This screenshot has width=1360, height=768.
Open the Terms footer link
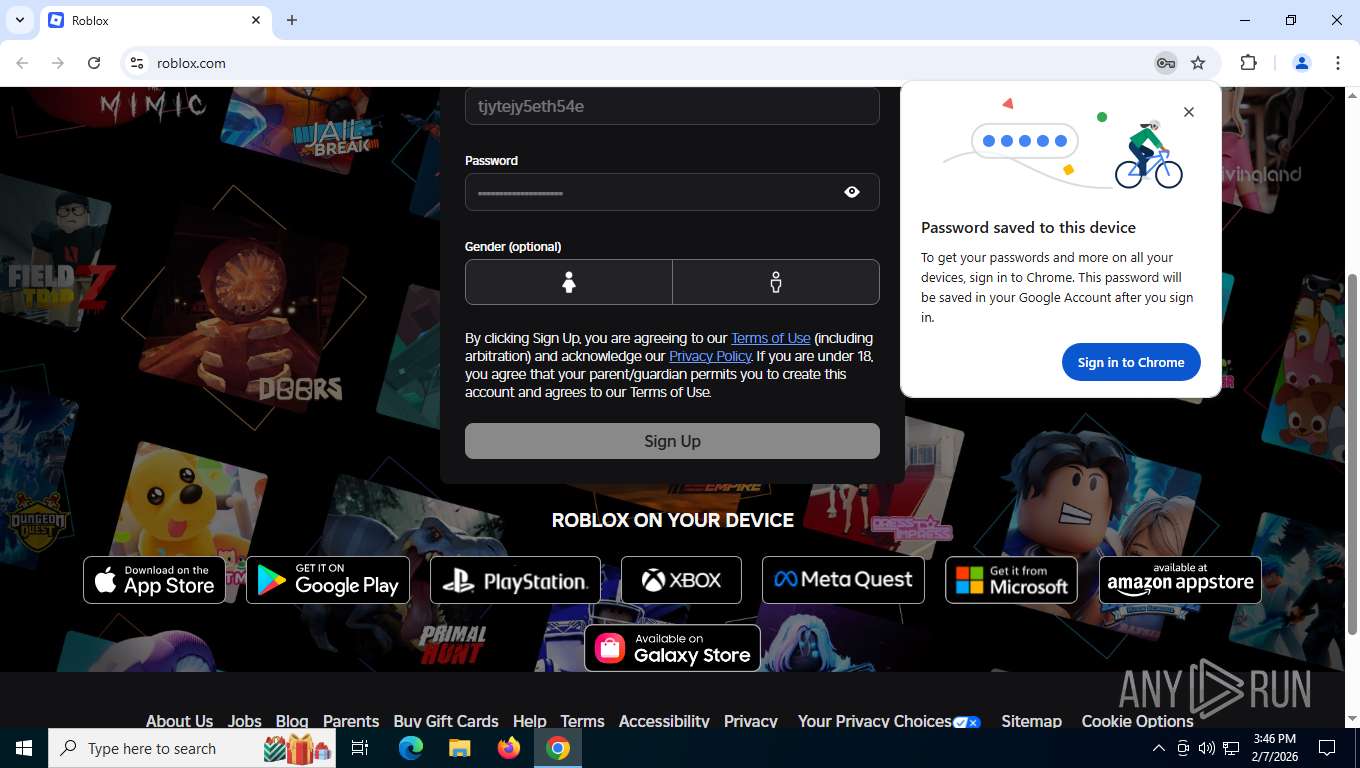pos(582,721)
